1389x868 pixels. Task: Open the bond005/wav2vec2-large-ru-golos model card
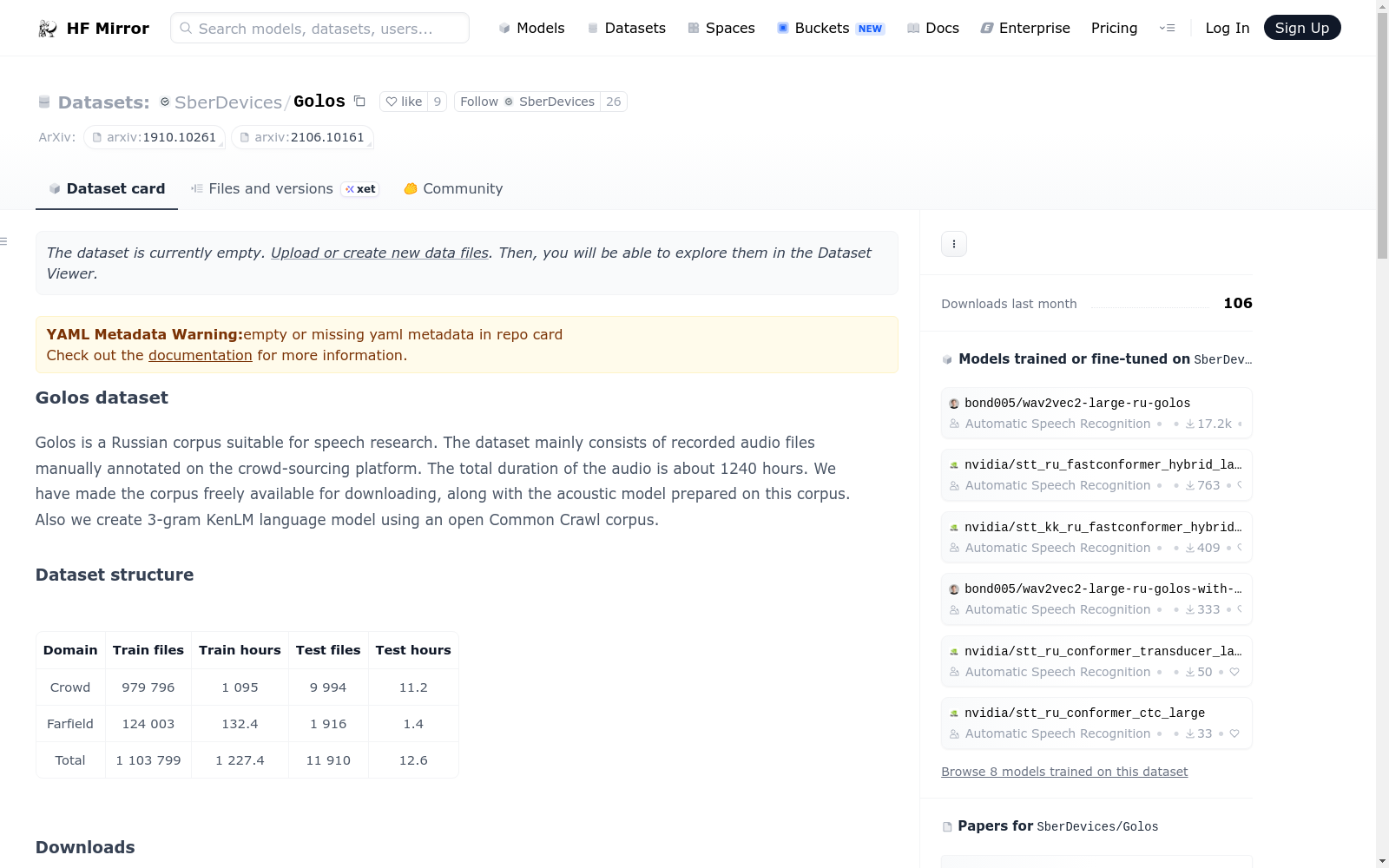click(1096, 413)
